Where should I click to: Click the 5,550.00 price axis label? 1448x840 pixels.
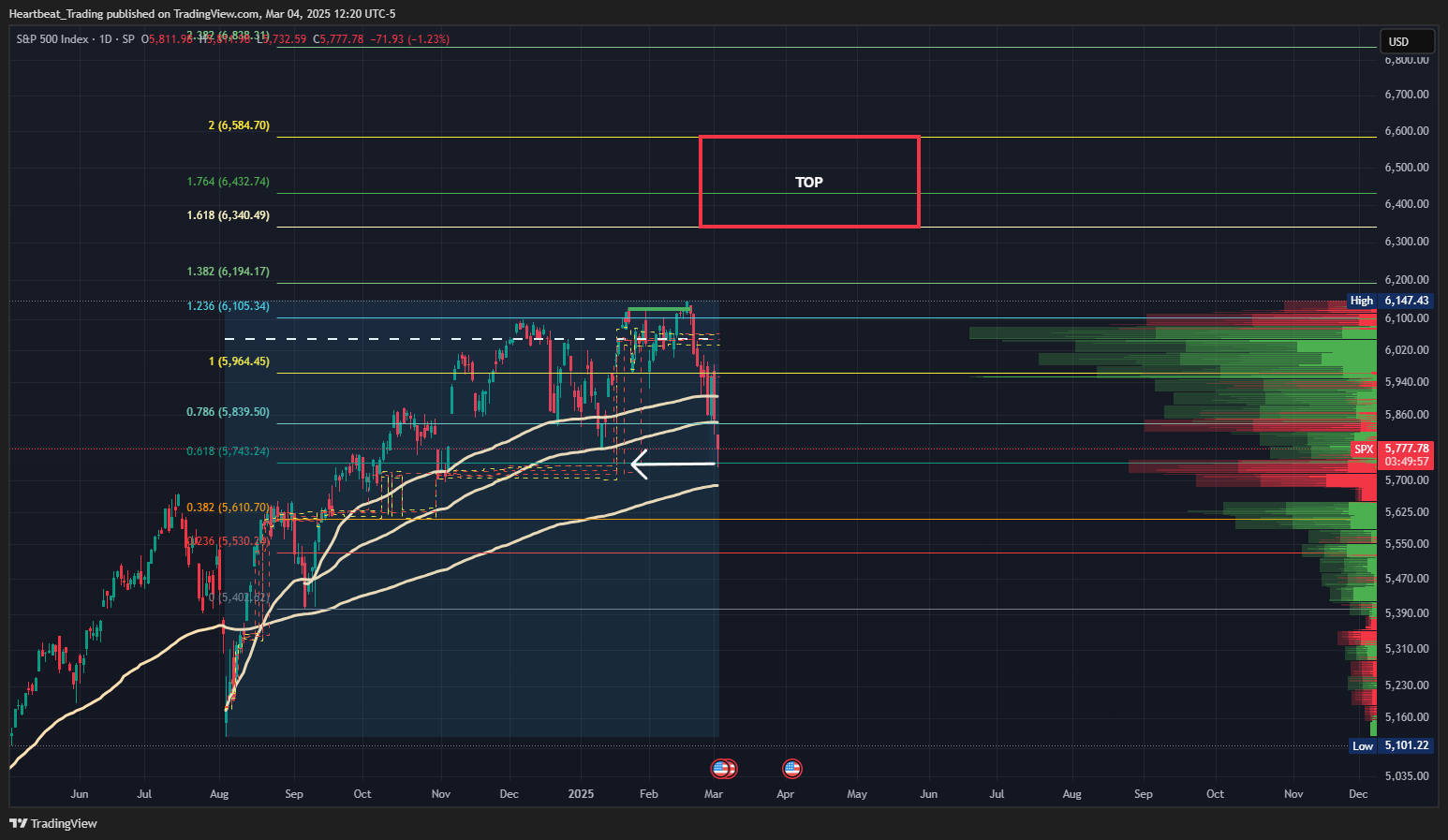(x=1407, y=544)
